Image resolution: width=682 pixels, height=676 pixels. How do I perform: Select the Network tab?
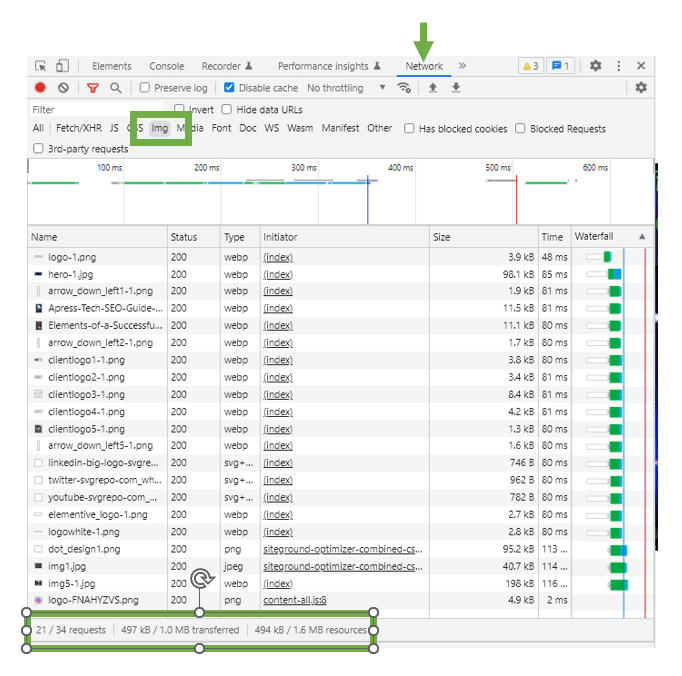(424, 66)
